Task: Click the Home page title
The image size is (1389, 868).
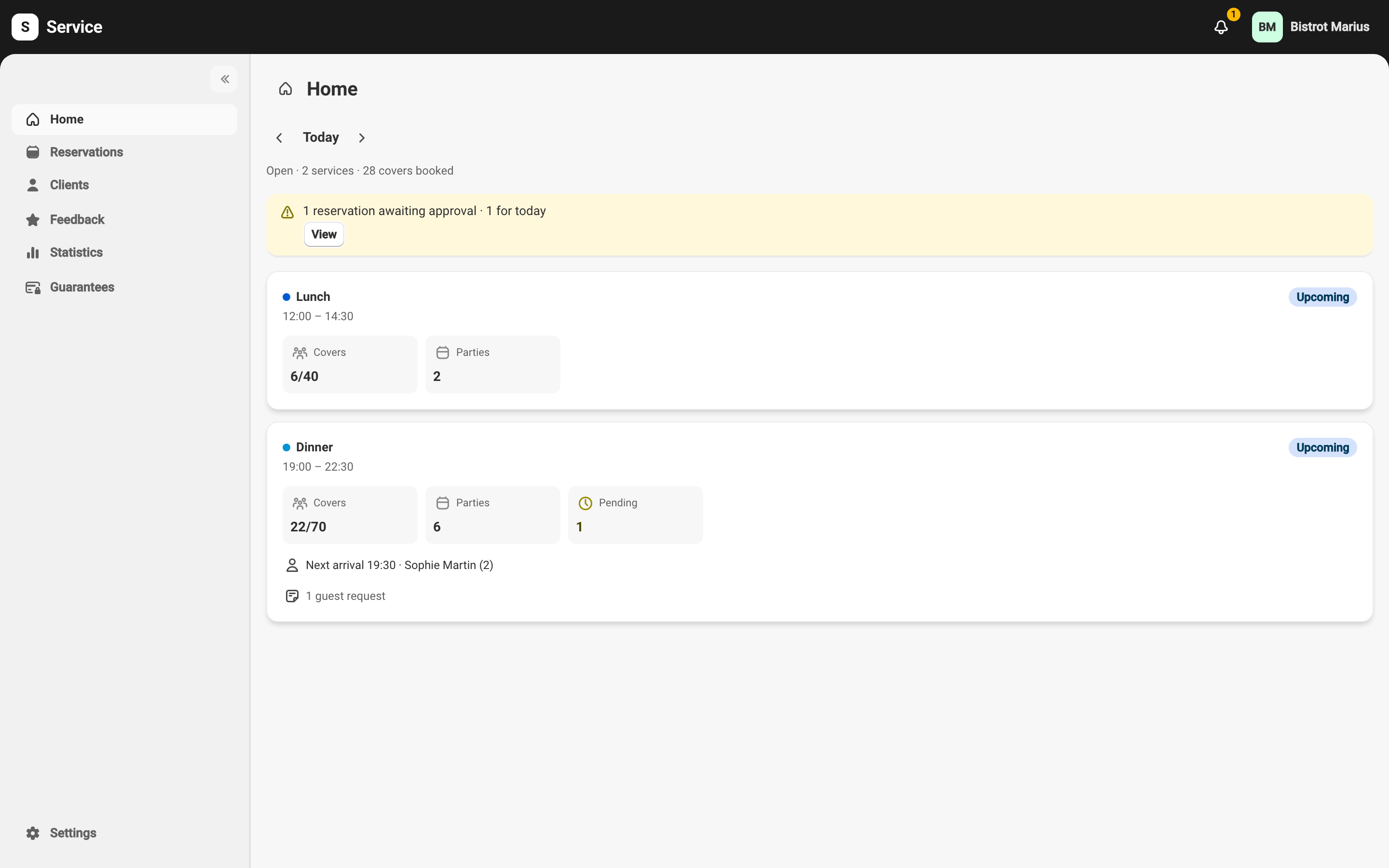Action: (x=332, y=89)
